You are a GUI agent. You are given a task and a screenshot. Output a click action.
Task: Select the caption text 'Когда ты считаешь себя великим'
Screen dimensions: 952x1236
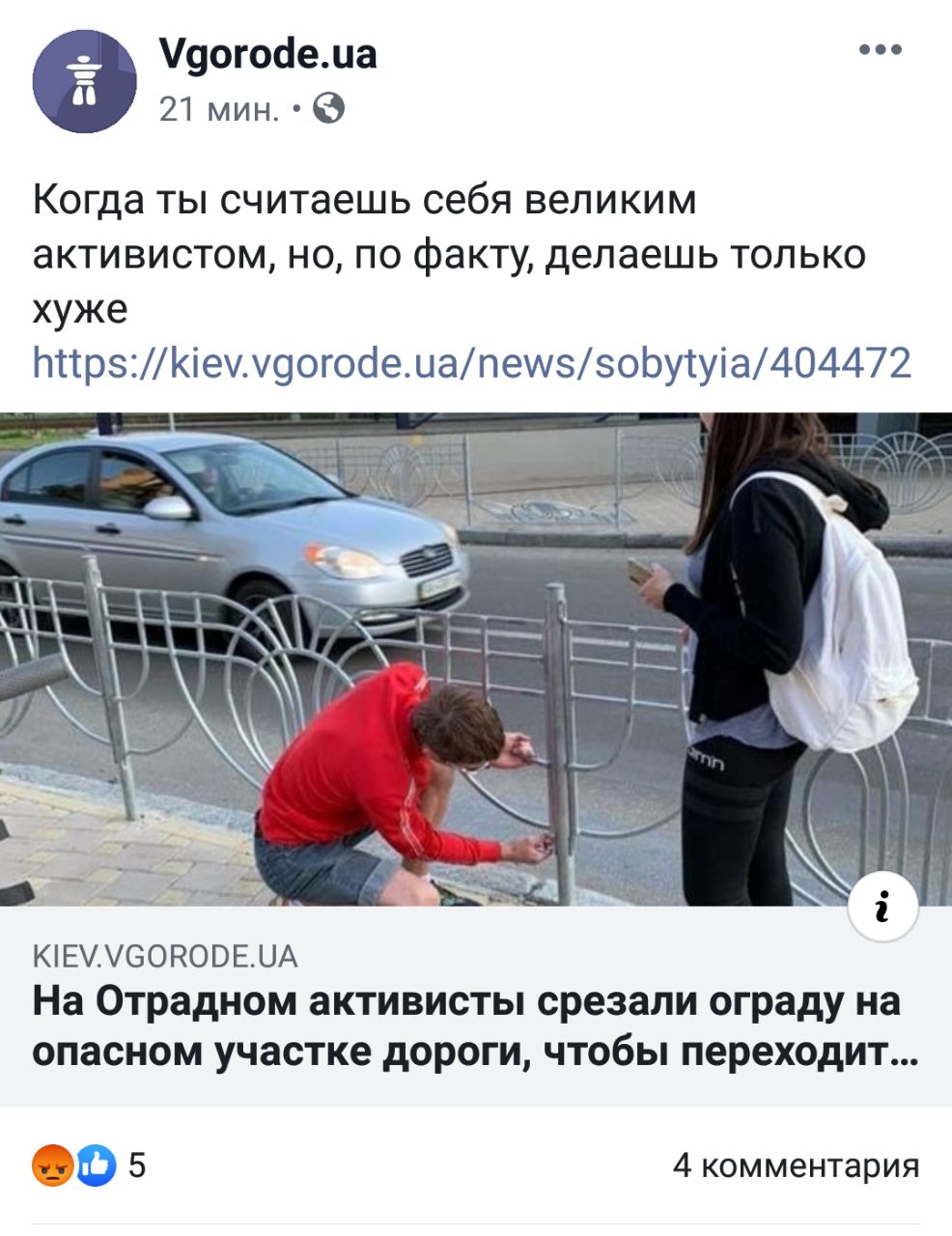(365, 201)
